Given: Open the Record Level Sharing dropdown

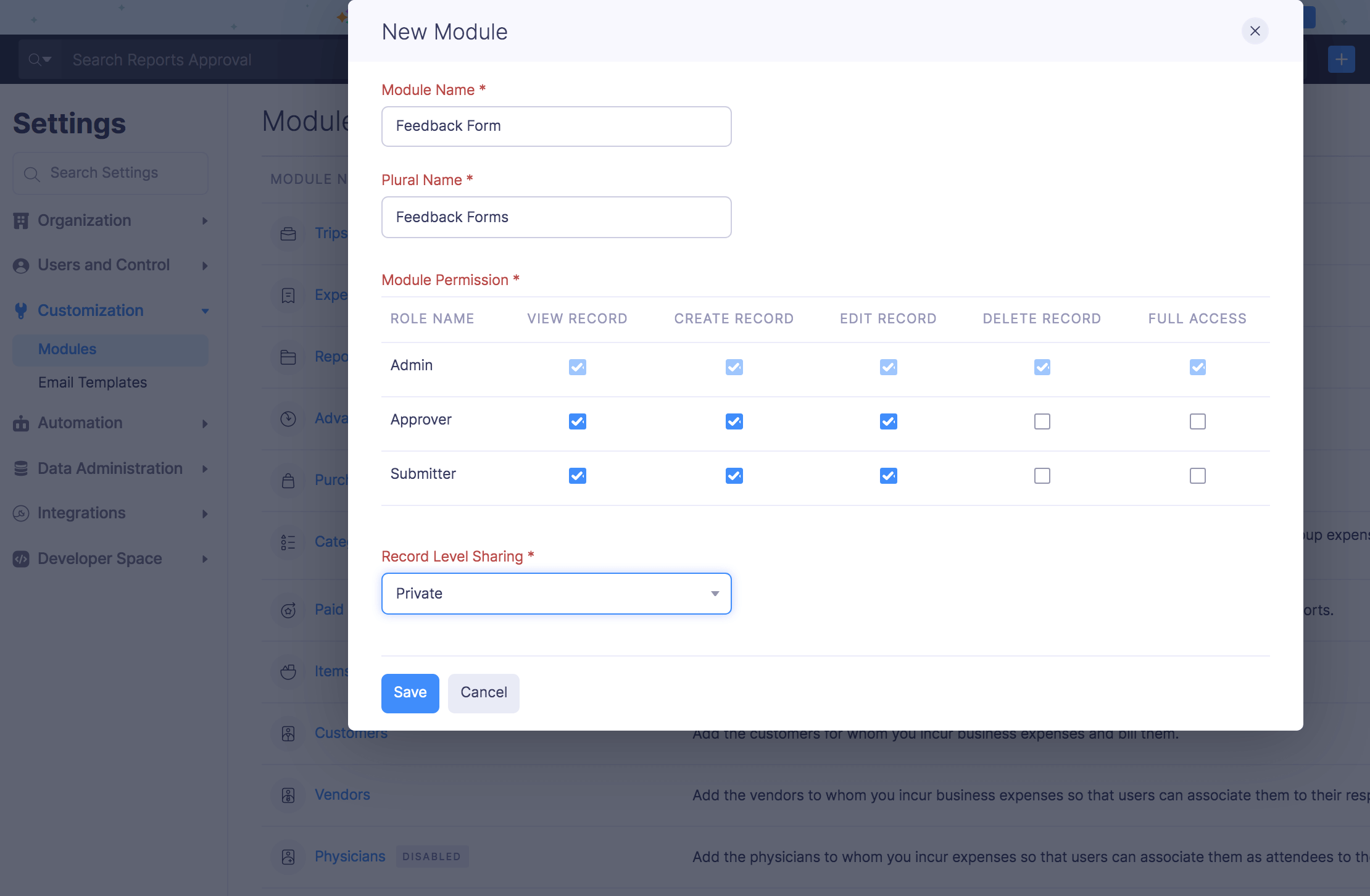Looking at the screenshot, I should [x=556, y=594].
